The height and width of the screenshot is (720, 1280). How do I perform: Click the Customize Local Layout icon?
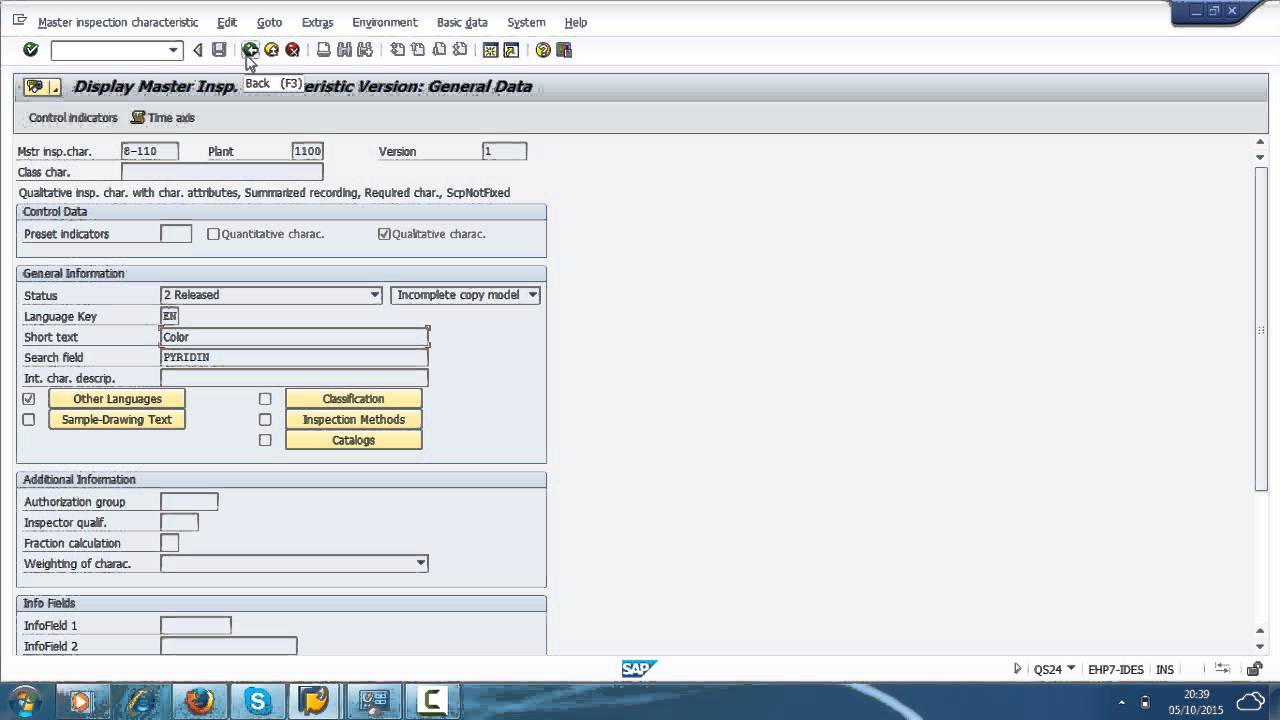564,50
